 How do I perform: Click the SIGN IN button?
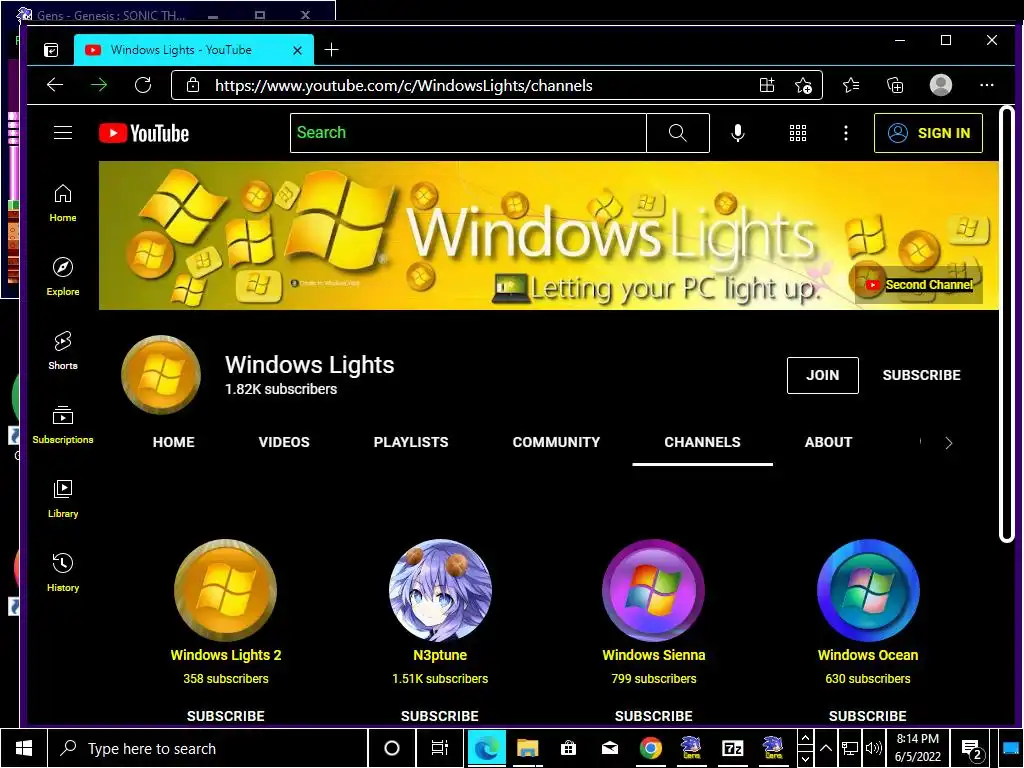(928, 133)
